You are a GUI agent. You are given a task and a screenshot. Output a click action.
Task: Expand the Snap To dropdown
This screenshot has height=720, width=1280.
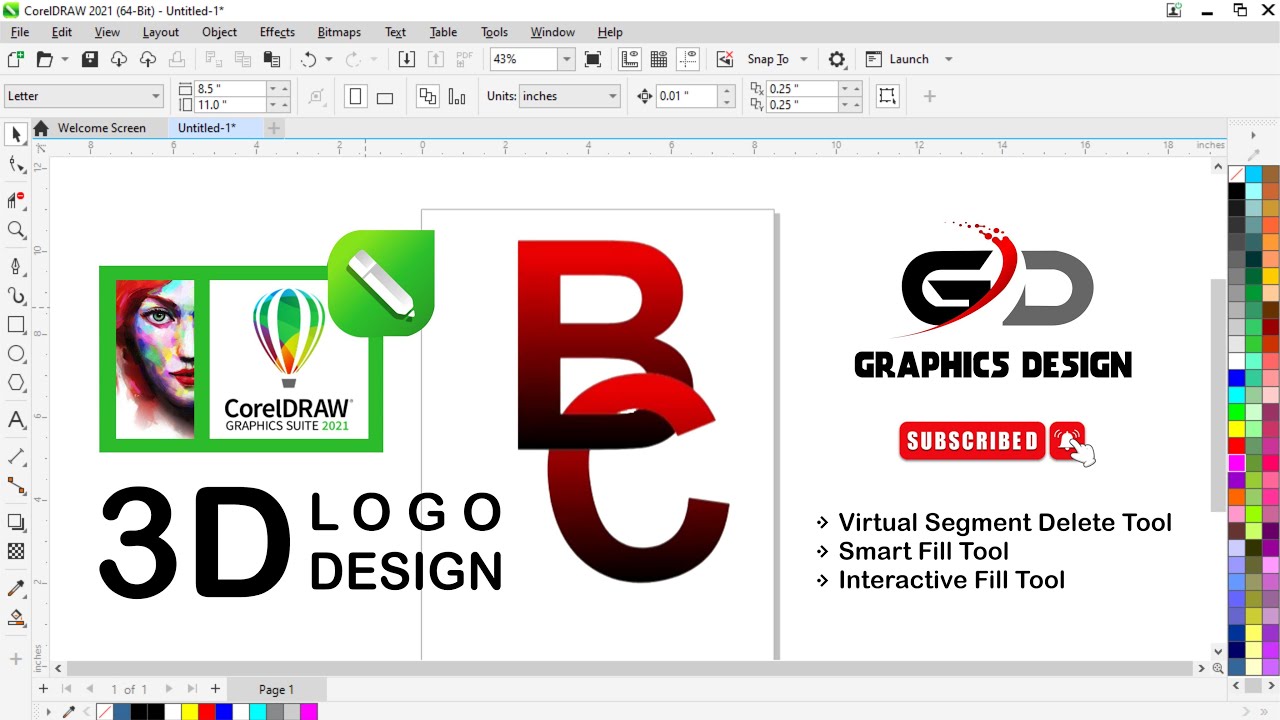coord(803,59)
